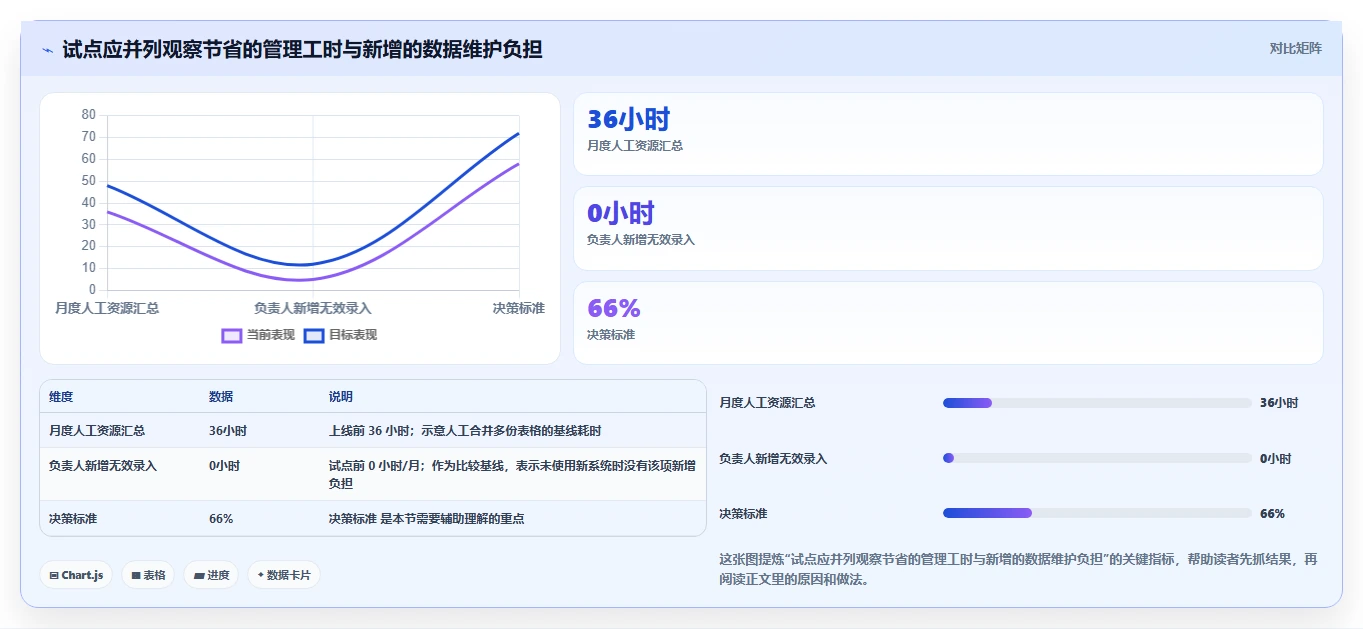Click the page title 试点应并列观察节省的管理工时
The image size is (1363, 629).
[x=302, y=49]
